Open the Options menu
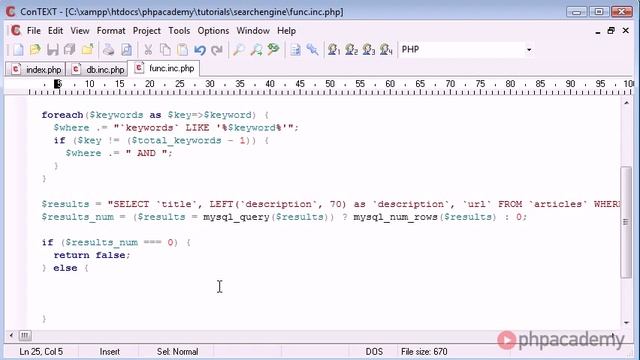640x360 pixels. click(213, 31)
